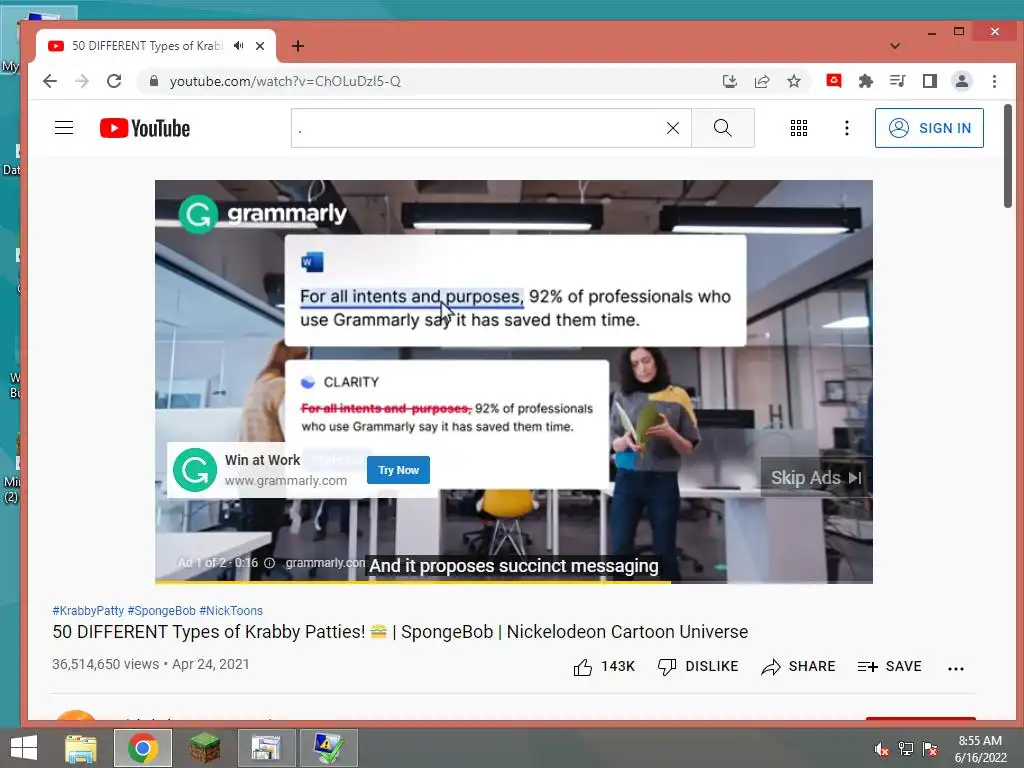Click the #KrabbyPatty hashtag
This screenshot has width=1024, height=768.
(88, 611)
